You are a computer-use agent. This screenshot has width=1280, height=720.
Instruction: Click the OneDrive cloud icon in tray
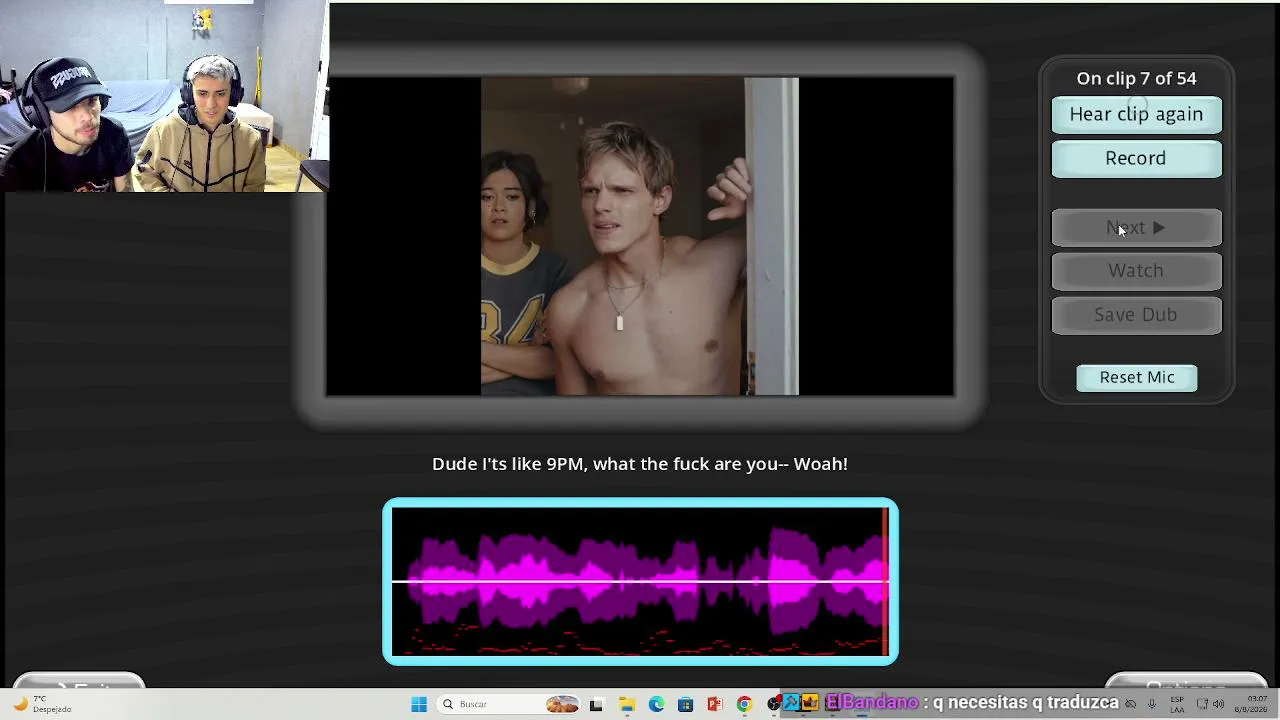tap(1131, 704)
